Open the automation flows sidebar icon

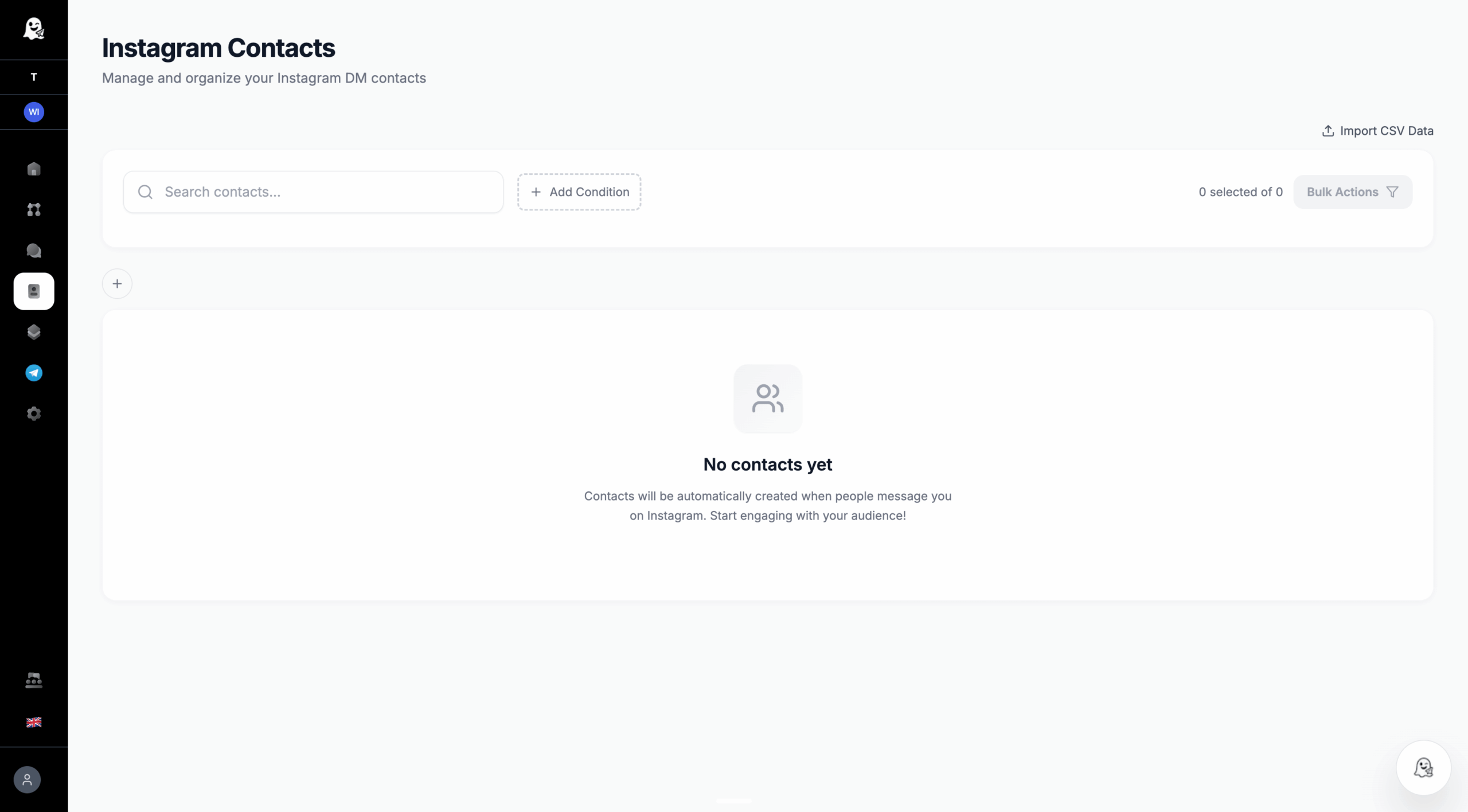tap(34, 210)
